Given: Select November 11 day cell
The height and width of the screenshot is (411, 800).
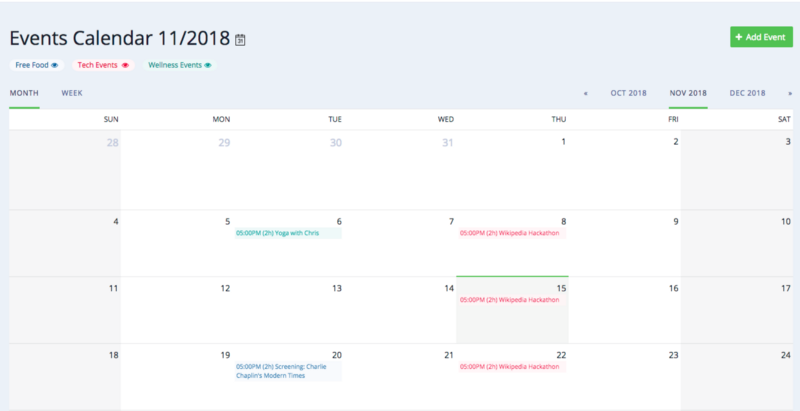Looking at the screenshot, I should point(65,311).
